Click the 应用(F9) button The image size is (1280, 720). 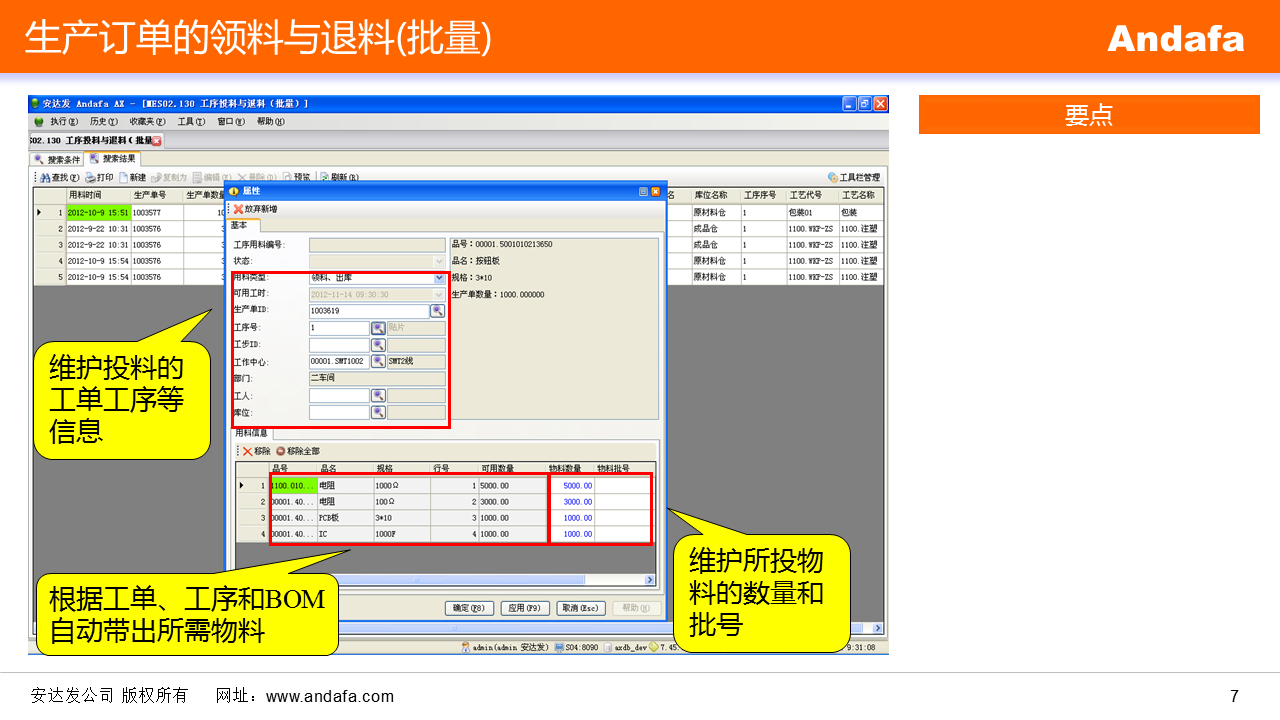[525, 608]
